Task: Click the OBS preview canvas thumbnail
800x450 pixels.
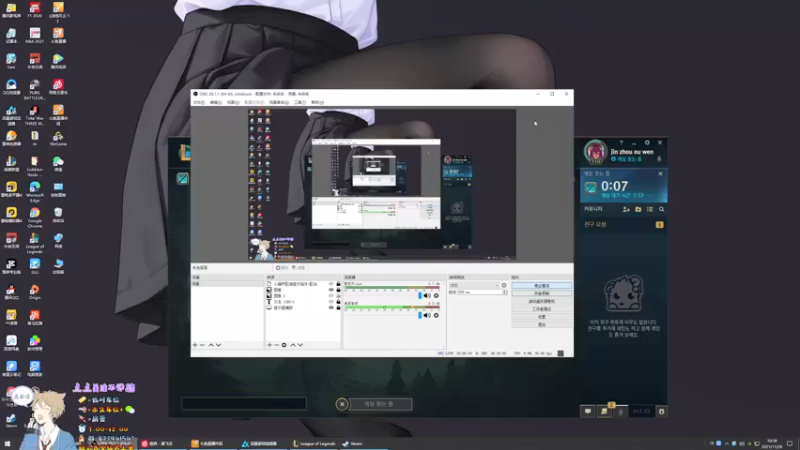Action: 382,185
